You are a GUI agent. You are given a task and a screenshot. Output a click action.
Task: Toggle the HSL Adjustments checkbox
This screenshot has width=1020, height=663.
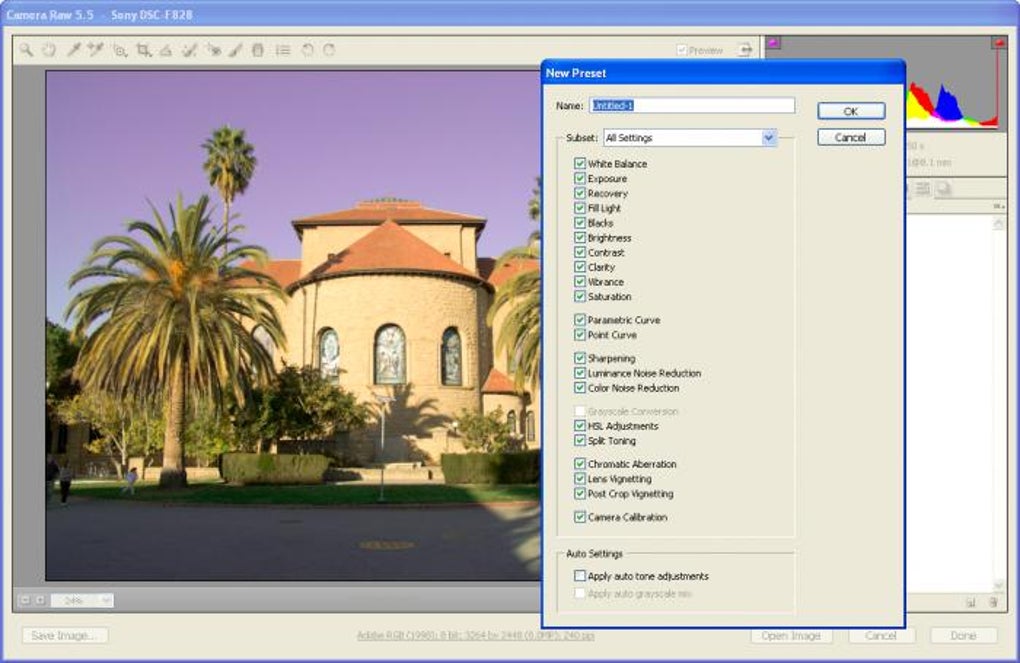pos(580,426)
